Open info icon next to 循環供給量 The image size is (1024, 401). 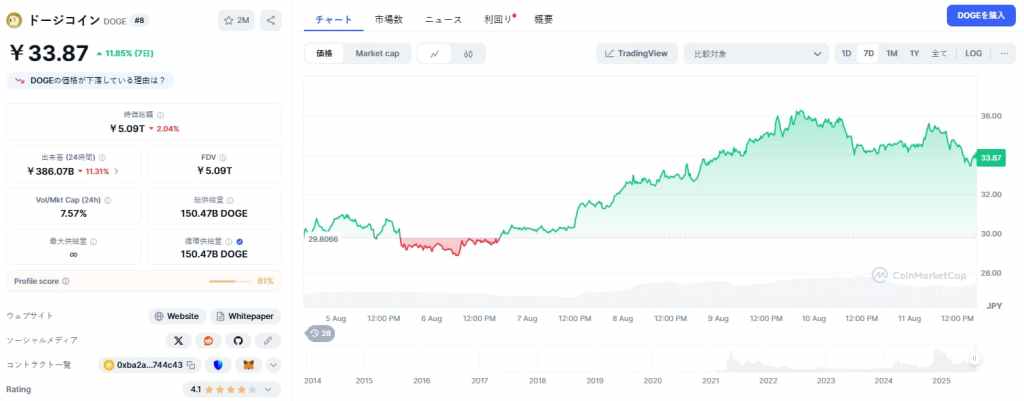pos(227,242)
